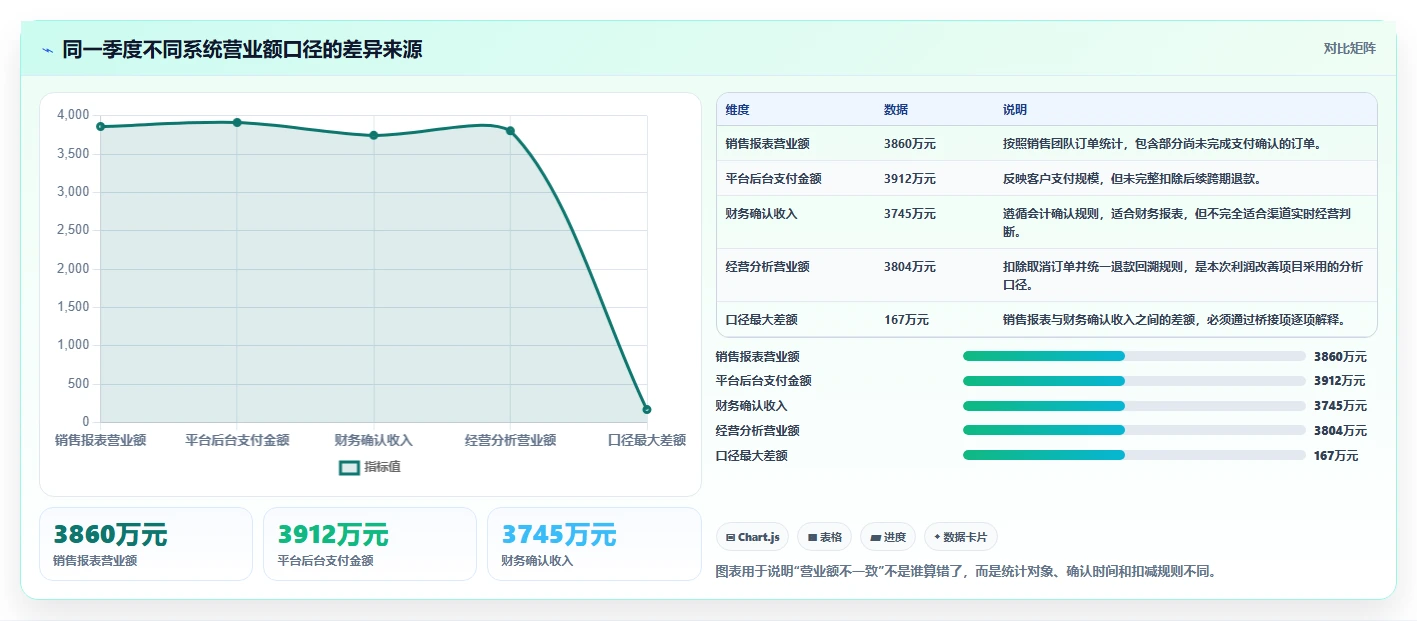Click the chart point for 口径最大差额
The width and height of the screenshot is (1417, 621).
tap(647, 409)
